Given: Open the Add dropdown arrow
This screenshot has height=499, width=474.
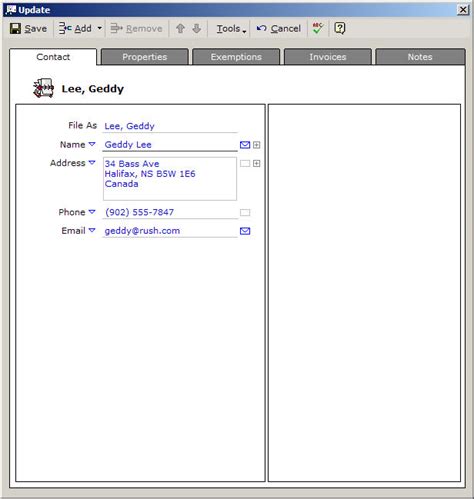Looking at the screenshot, I should click(99, 29).
